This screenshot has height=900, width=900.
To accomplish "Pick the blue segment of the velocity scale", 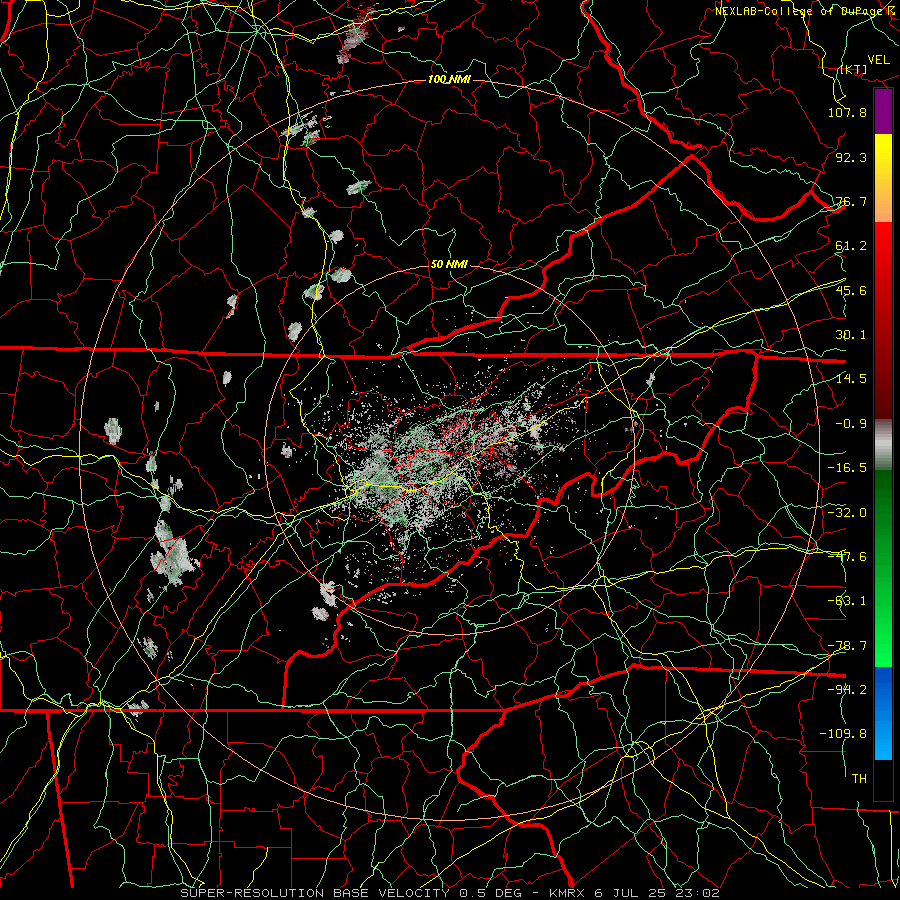I will [x=883, y=713].
